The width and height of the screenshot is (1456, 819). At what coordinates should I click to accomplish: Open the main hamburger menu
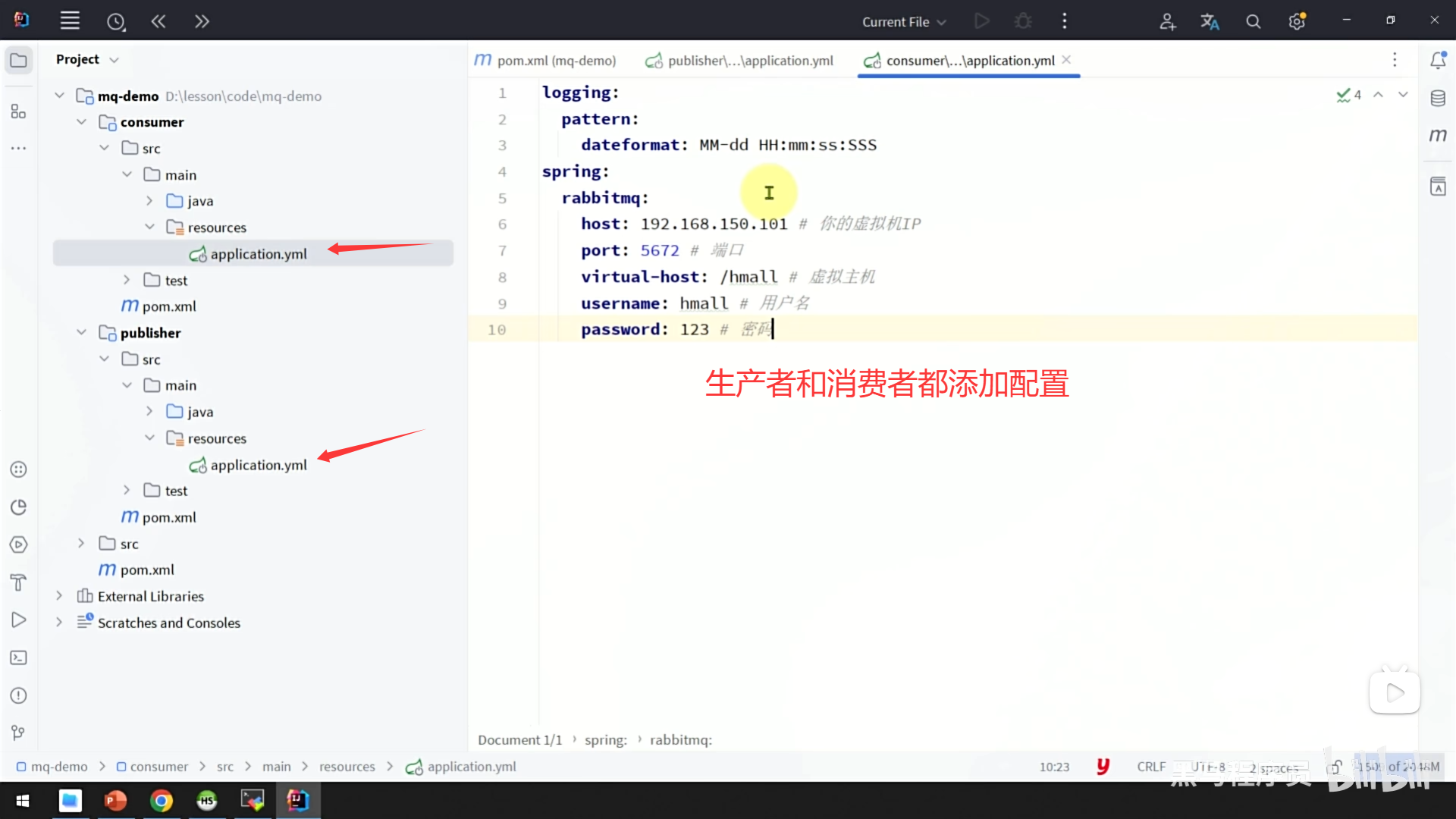tap(70, 21)
